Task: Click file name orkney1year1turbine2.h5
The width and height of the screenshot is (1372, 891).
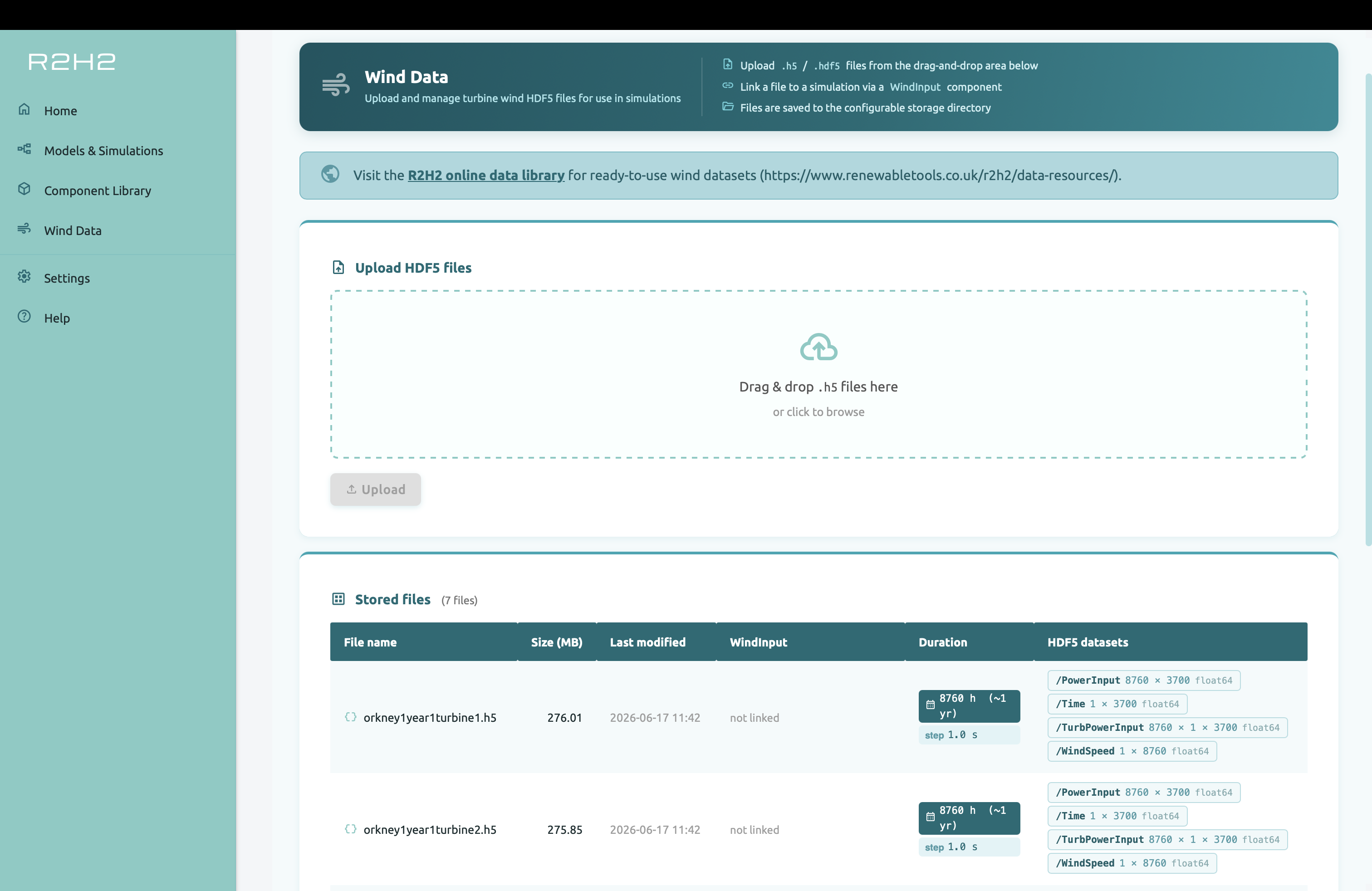Action: tap(430, 830)
